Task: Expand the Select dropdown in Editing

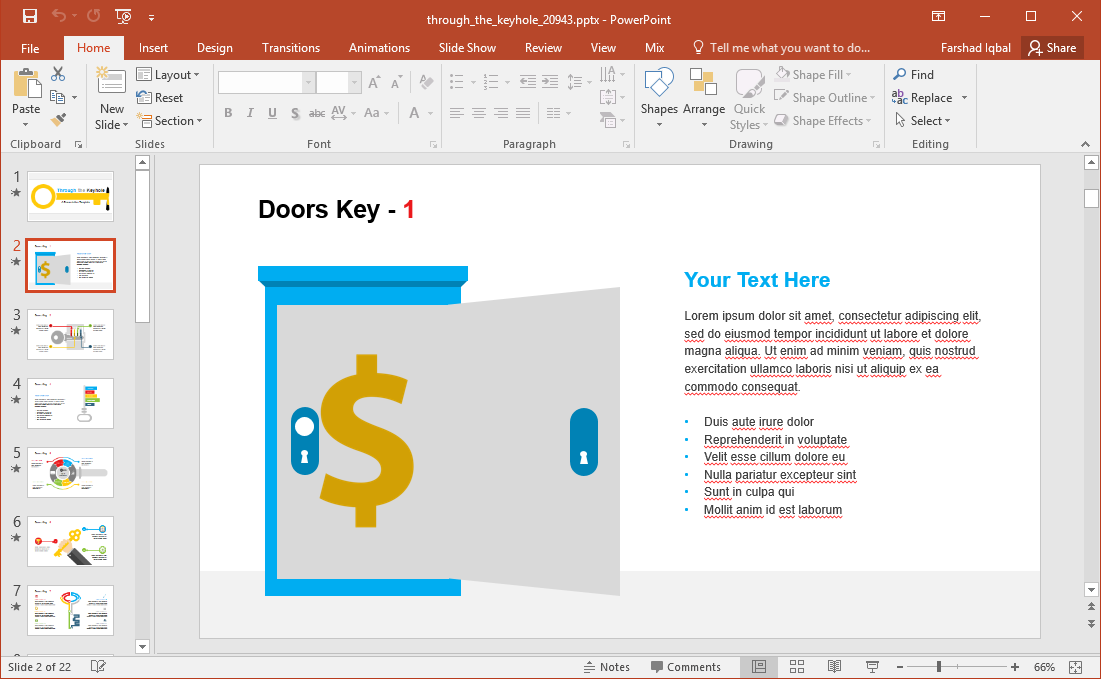Action: pos(930,121)
